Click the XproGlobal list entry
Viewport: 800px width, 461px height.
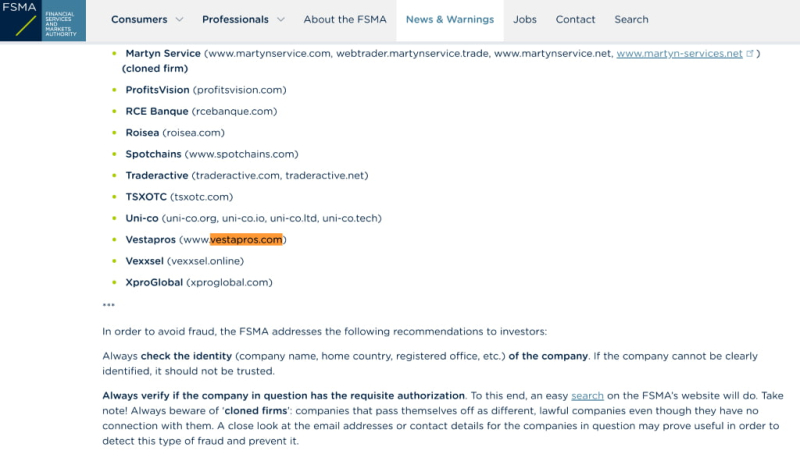(x=199, y=283)
